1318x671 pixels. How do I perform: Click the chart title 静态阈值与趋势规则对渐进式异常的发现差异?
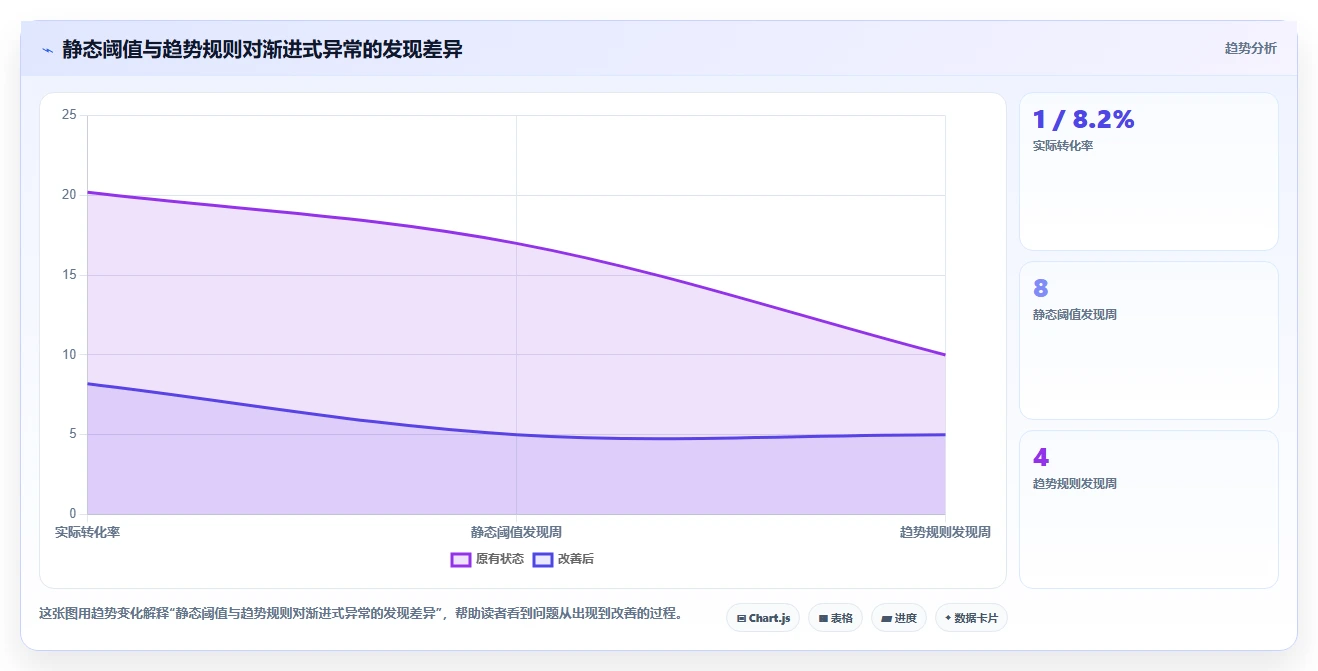coord(262,49)
